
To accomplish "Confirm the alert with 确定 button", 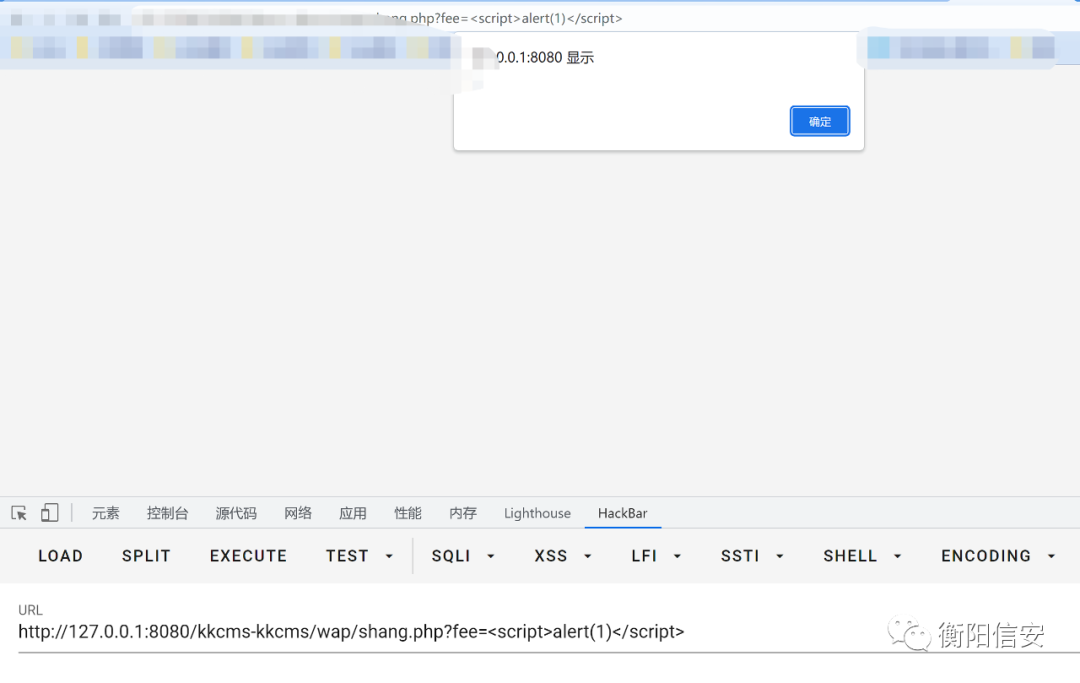I will (820, 121).
